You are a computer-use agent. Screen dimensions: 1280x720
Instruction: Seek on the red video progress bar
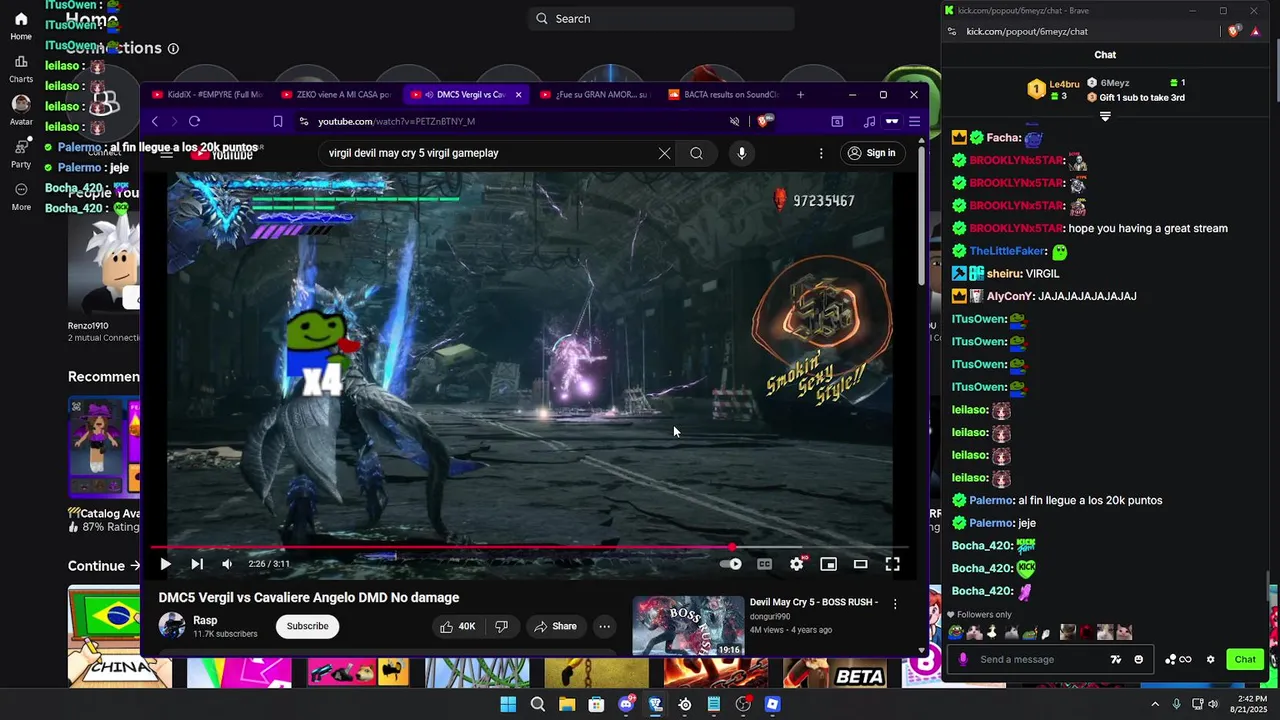(529, 547)
